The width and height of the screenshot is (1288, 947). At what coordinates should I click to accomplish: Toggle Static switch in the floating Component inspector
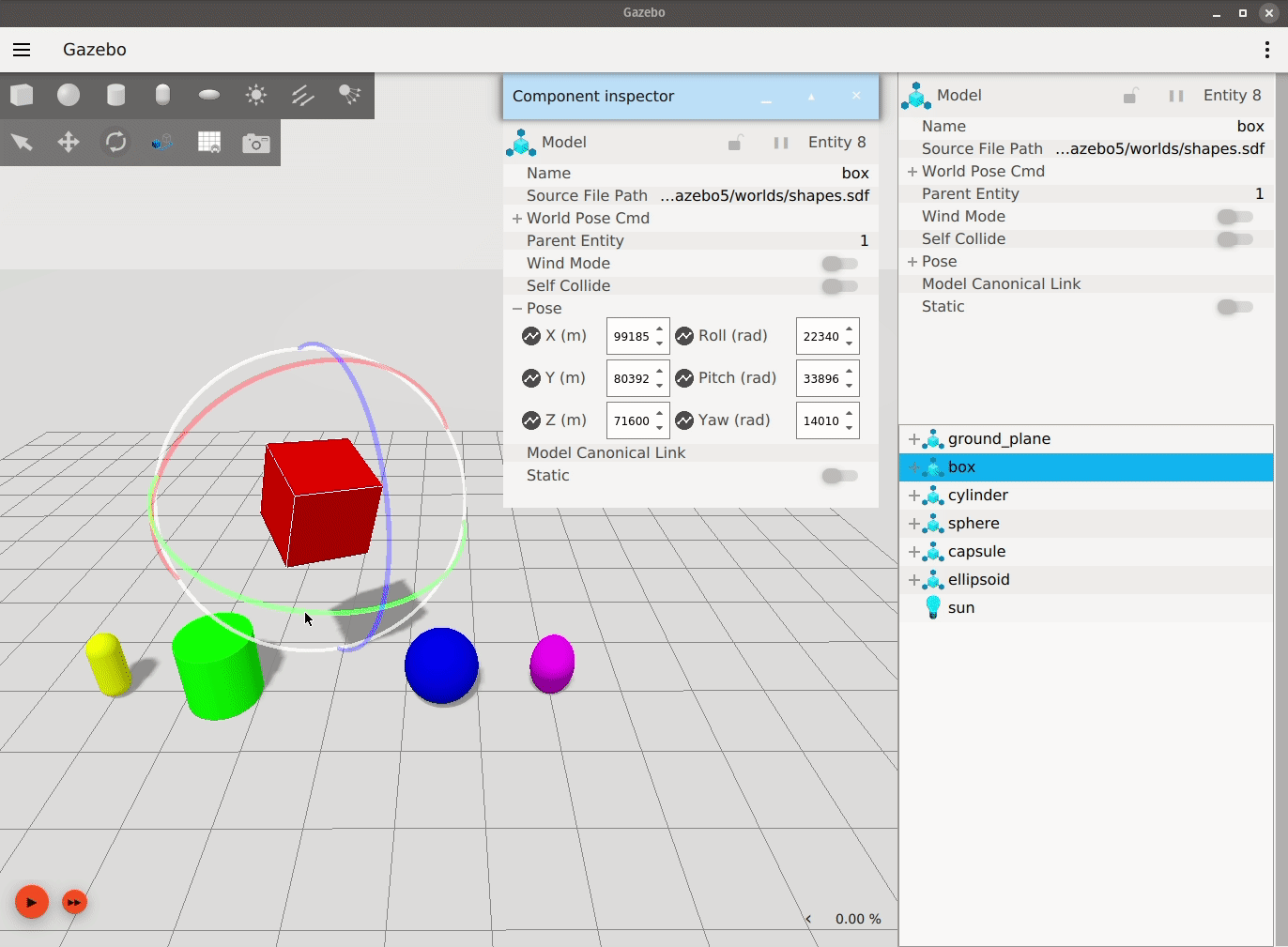(x=839, y=476)
